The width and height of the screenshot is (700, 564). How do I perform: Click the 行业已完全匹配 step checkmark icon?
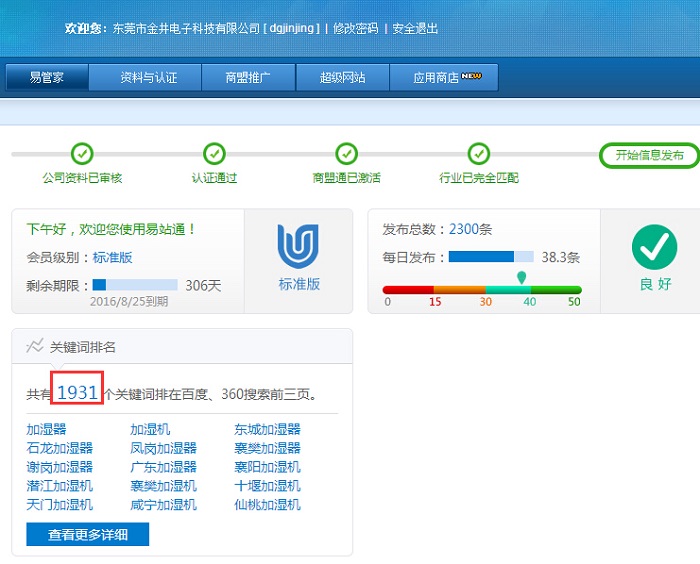(x=479, y=154)
